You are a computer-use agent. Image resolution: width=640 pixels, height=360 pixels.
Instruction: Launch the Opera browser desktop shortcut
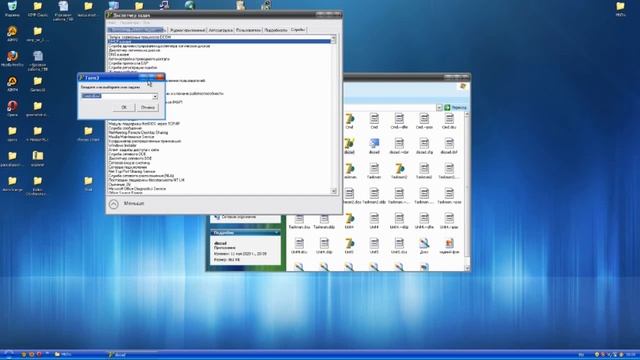12,109
